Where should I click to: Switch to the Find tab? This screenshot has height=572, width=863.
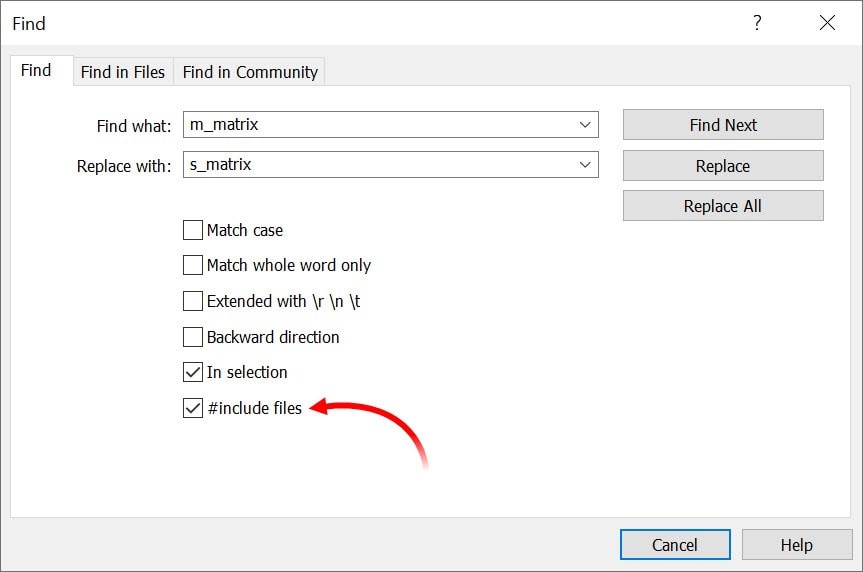click(x=36, y=71)
